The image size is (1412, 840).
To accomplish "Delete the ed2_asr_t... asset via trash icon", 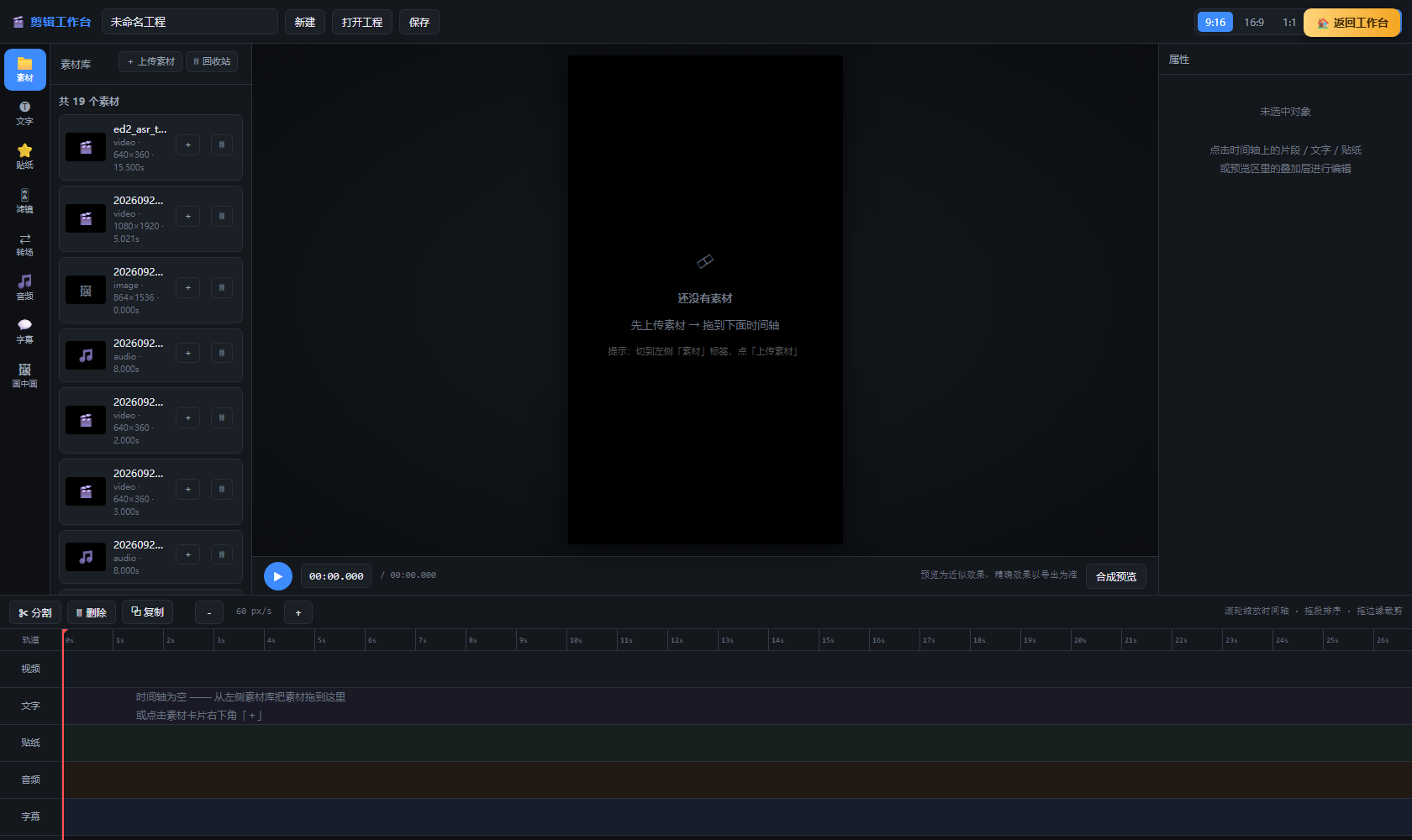I will click(222, 145).
